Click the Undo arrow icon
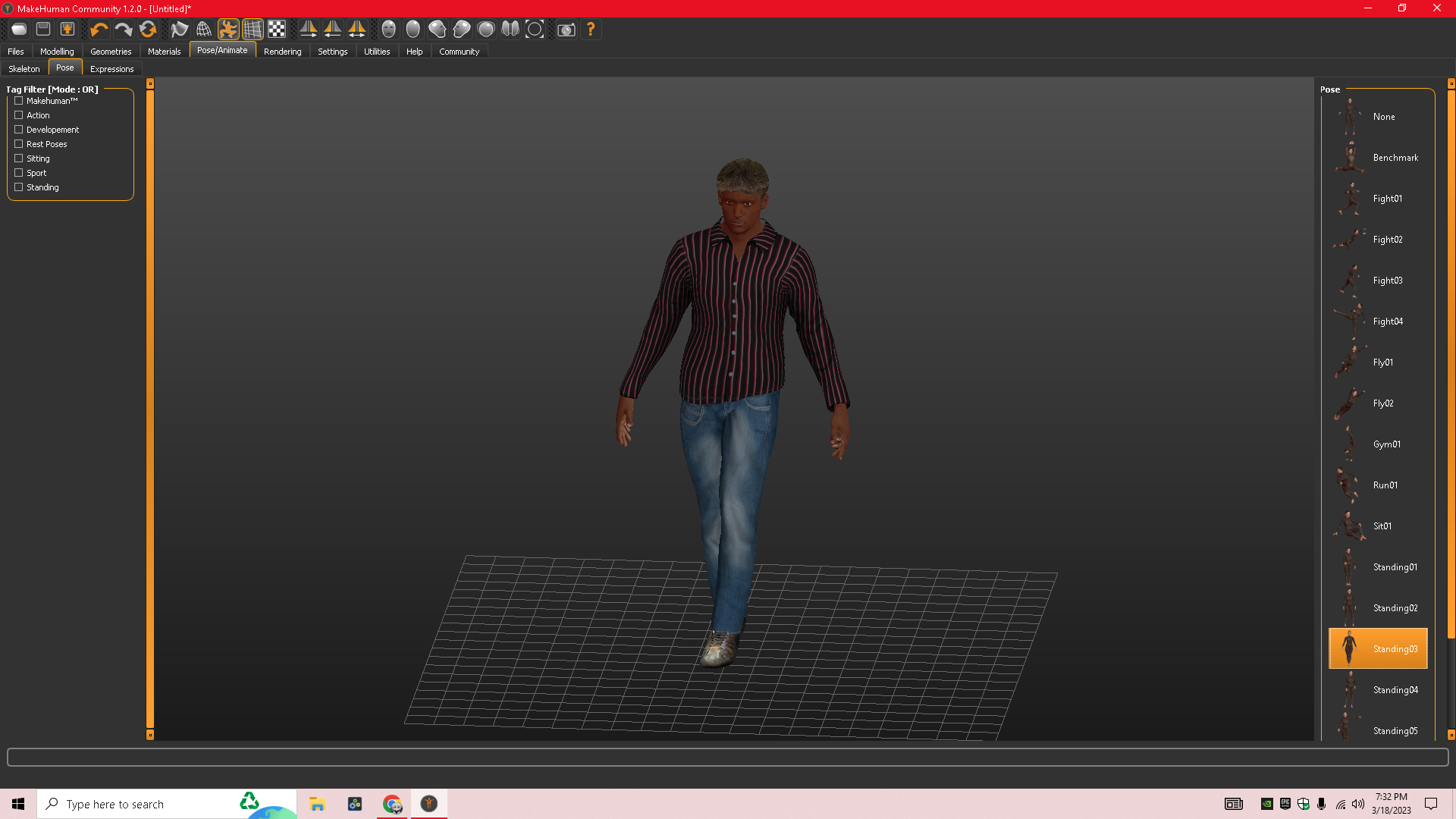1456x819 pixels. point(99,30)
